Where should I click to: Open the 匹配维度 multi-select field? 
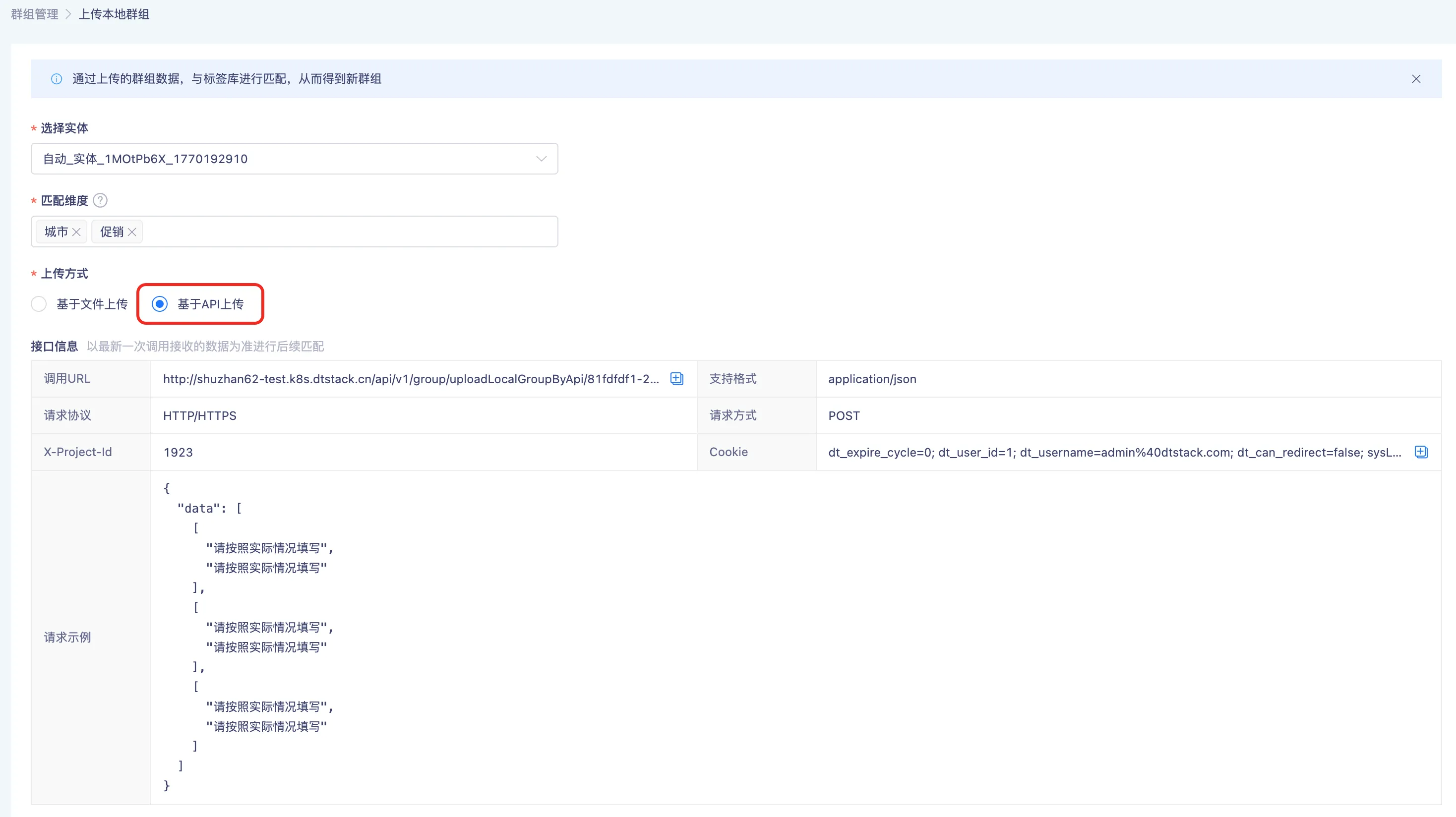click(295, 232)
